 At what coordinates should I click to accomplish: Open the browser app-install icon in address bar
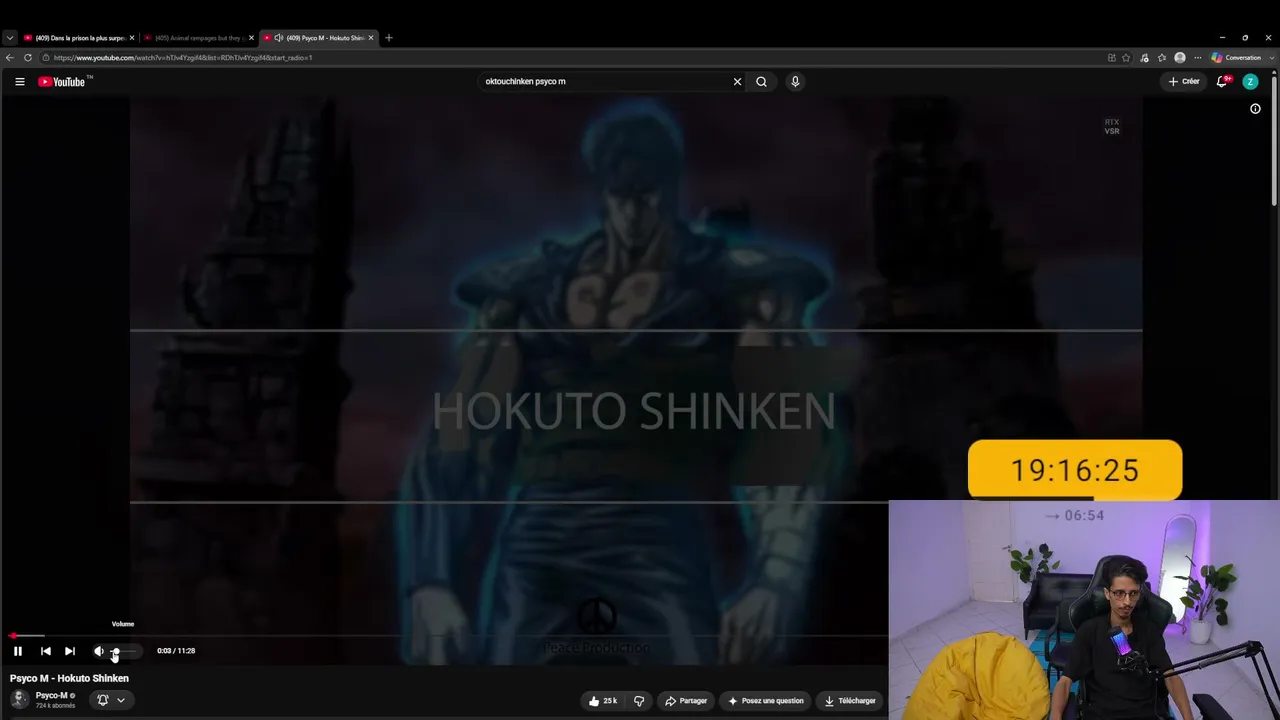point(1111,58)
